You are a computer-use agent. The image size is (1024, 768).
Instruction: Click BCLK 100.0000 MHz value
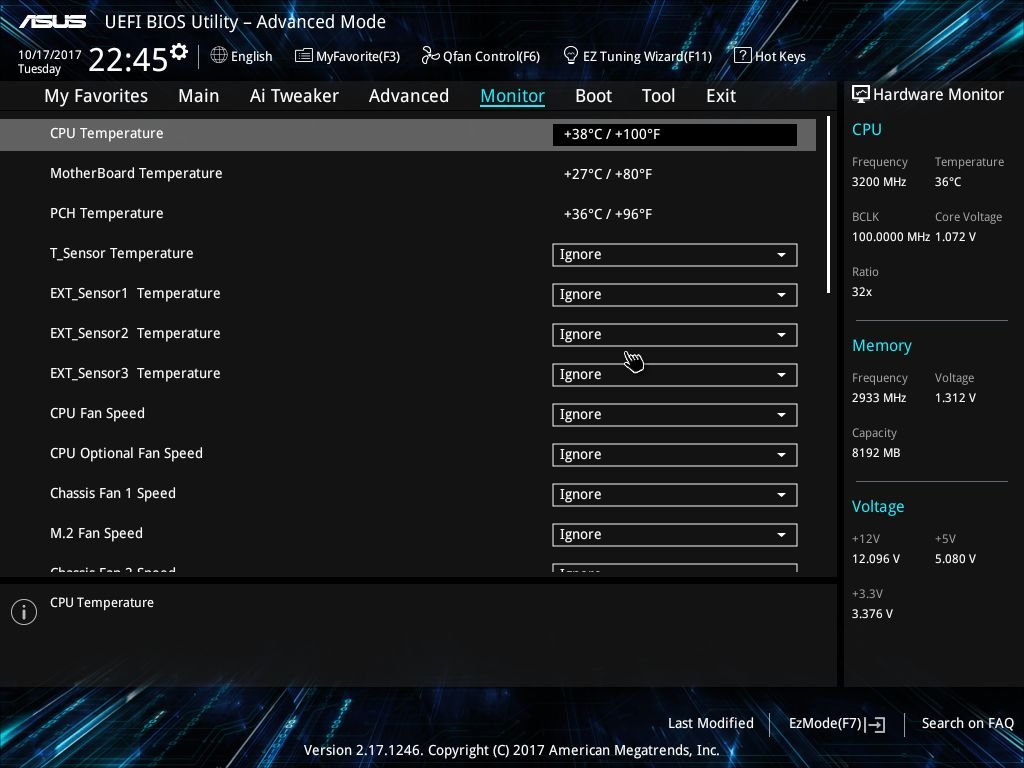click(890, 236)
